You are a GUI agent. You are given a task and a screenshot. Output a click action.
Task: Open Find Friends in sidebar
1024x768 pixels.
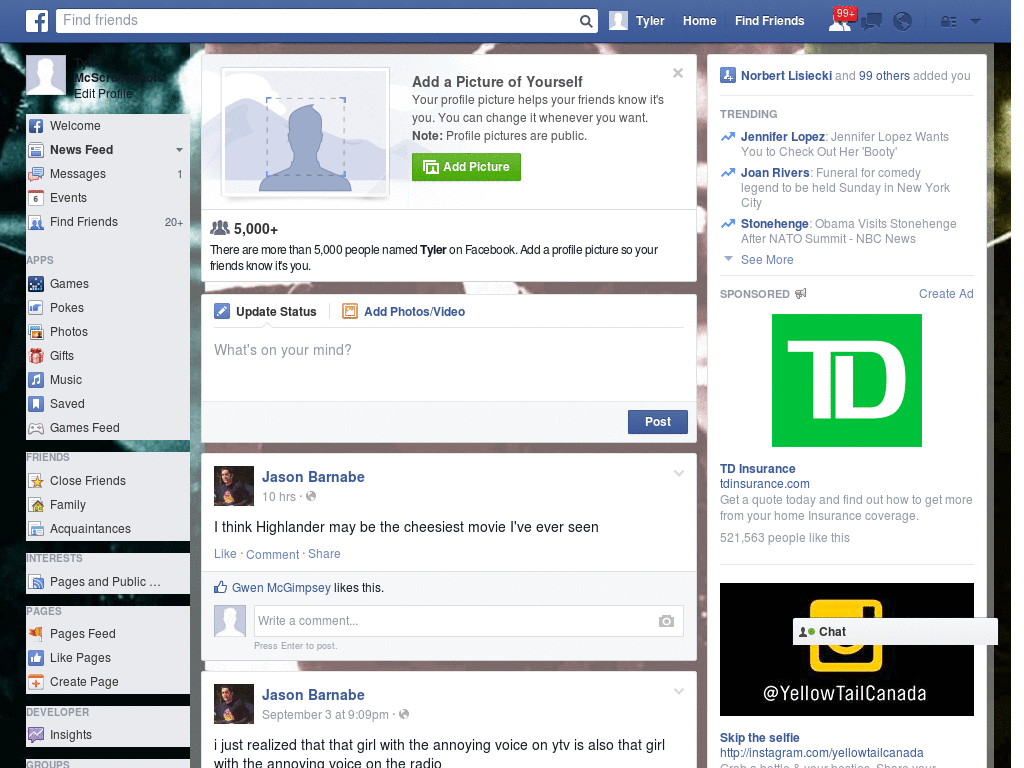pos(108,222)
